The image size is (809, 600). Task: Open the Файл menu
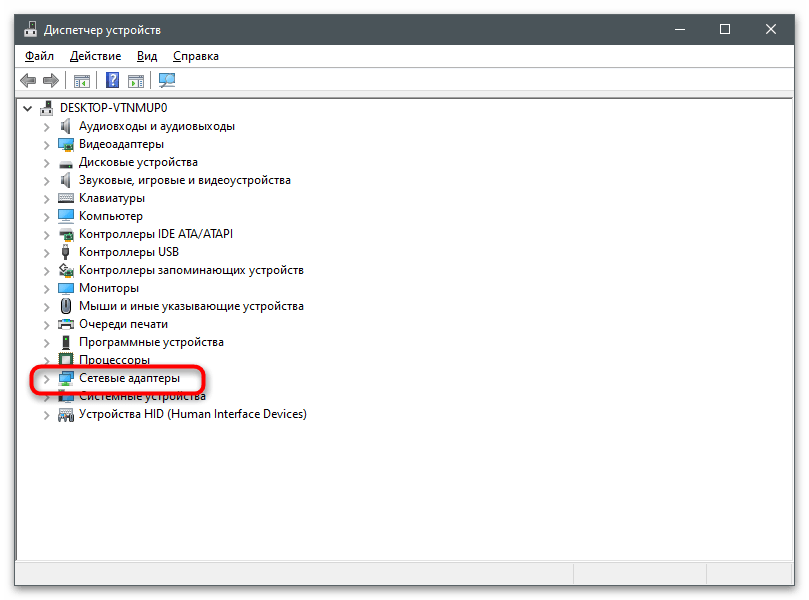[39, 56]
